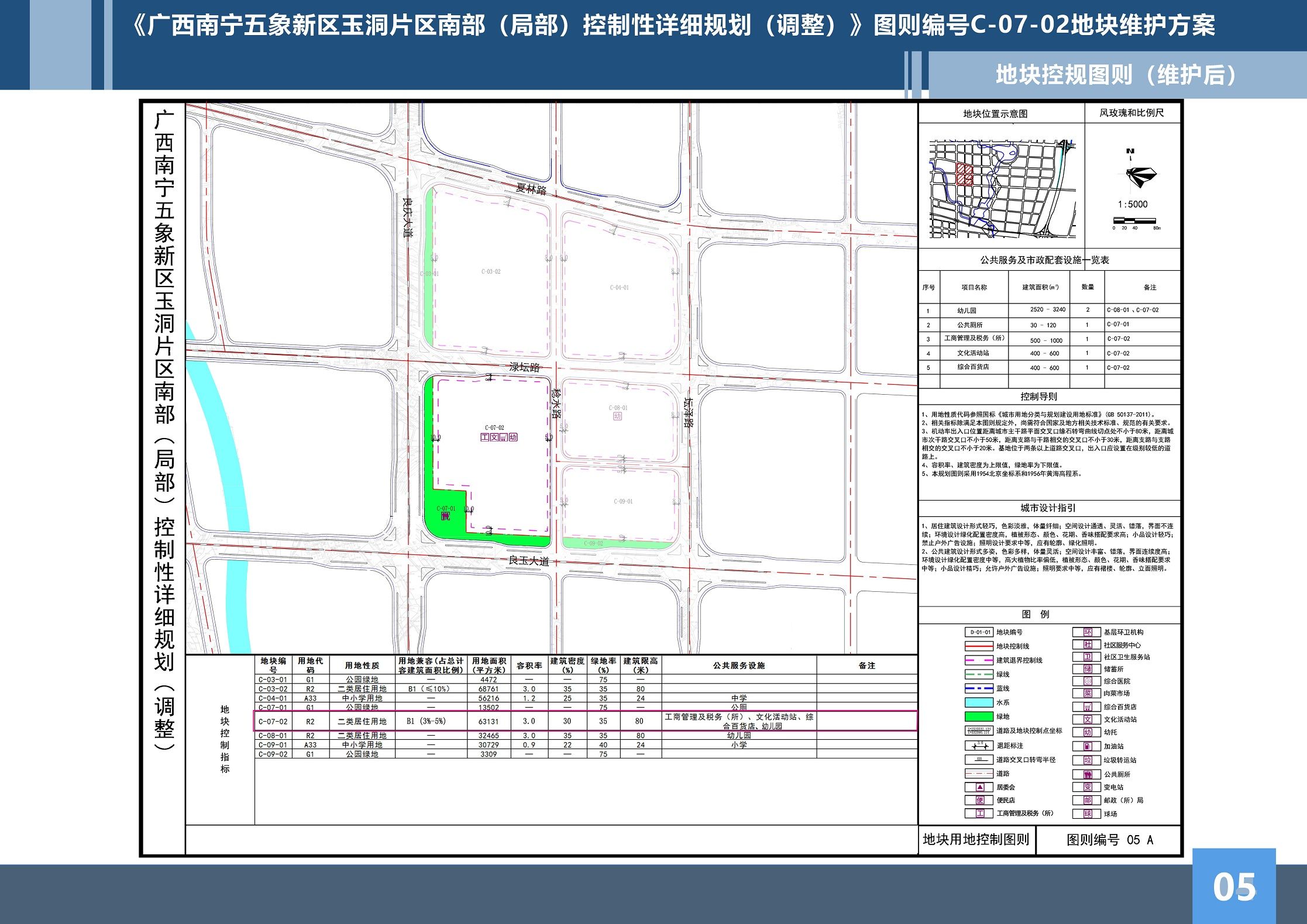Click the 文化活动站 legend icon

point(1087,720)
